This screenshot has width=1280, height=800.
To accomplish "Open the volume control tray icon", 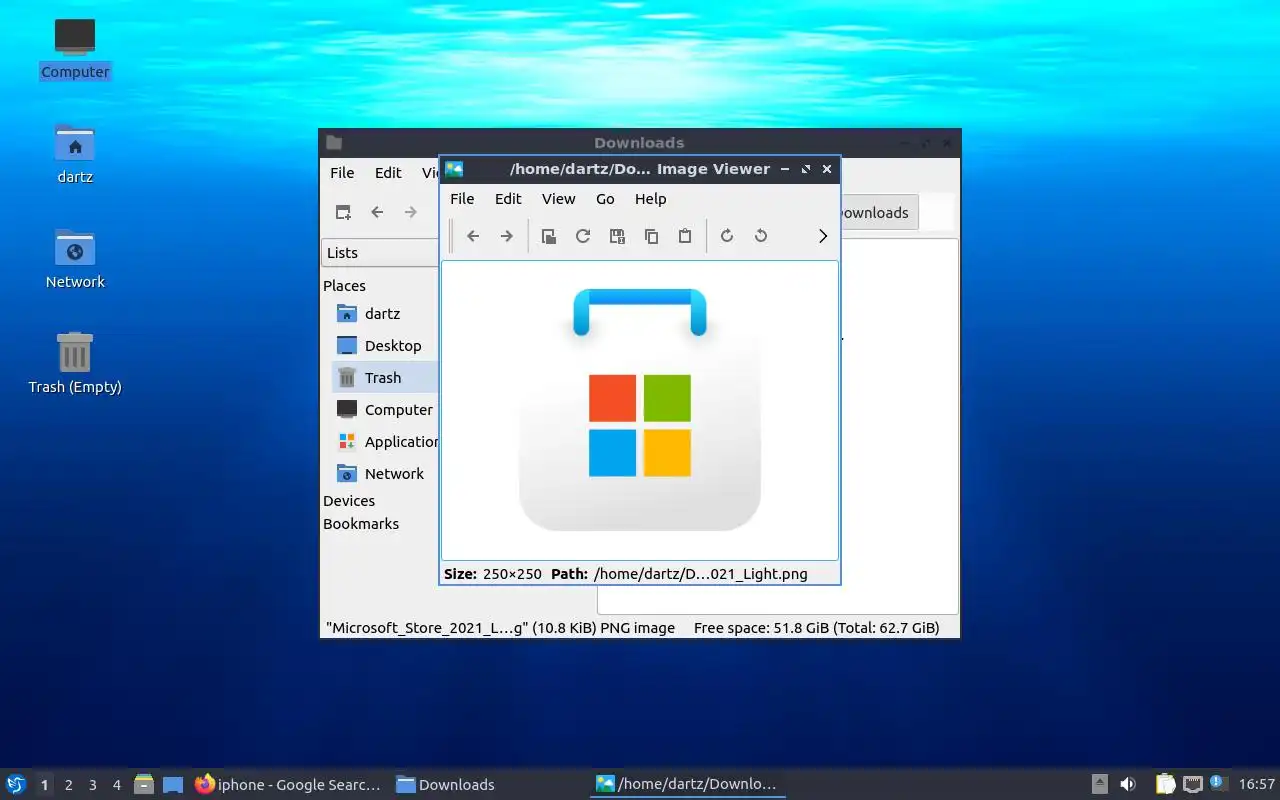I will point(1128,784).
